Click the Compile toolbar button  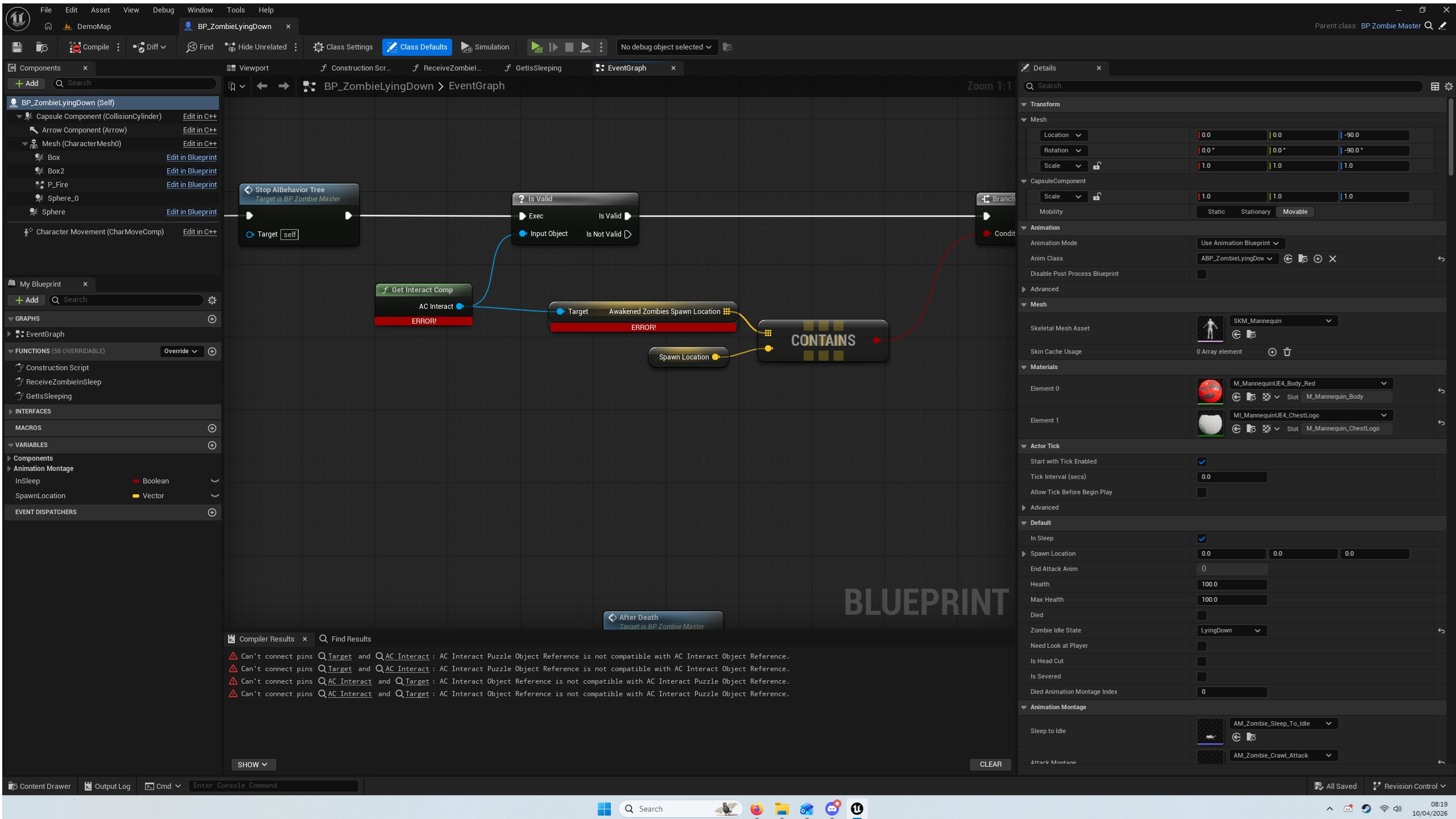(89, 47)
